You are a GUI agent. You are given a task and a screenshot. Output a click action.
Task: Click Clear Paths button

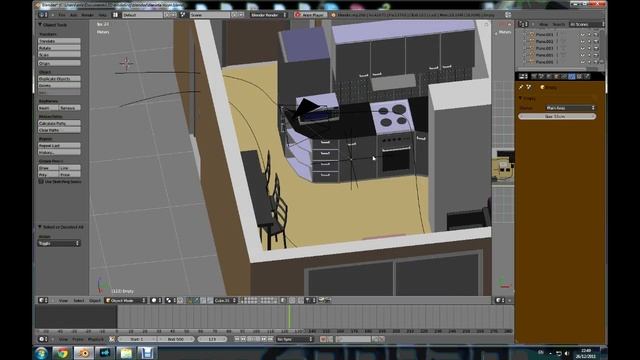coord(59,130)
